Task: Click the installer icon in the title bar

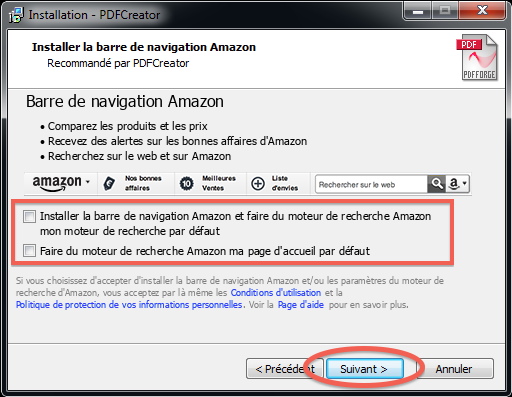Action: tap(16, 15)
